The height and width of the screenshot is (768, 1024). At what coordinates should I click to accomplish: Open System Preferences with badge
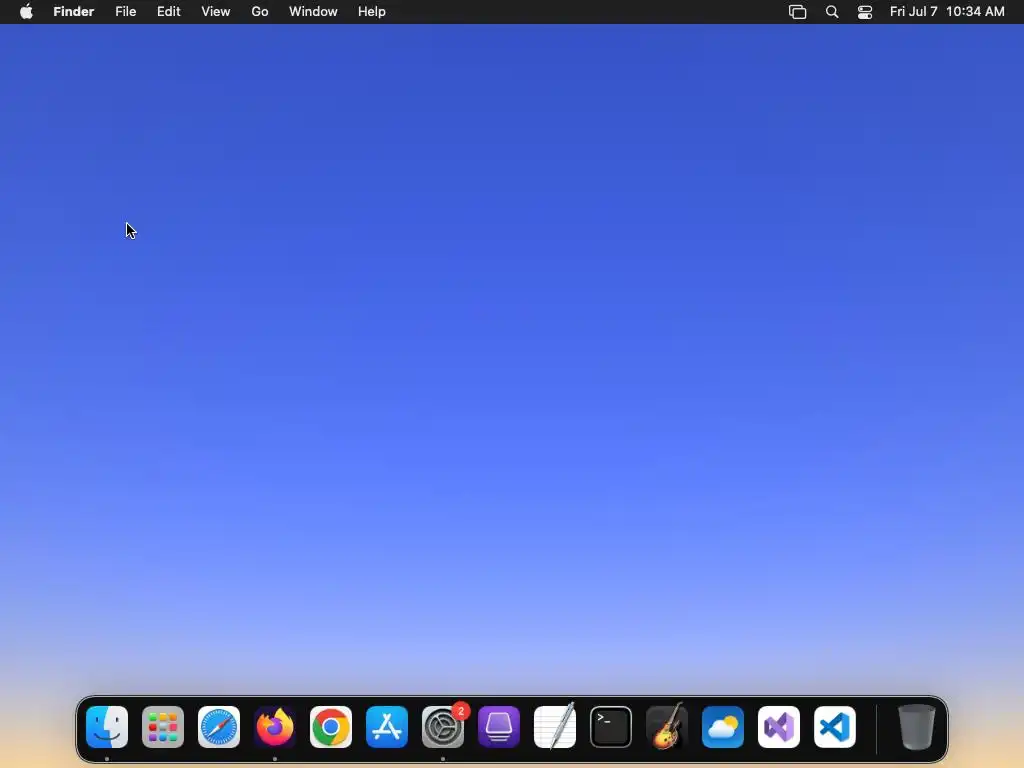tap(443, 727)
